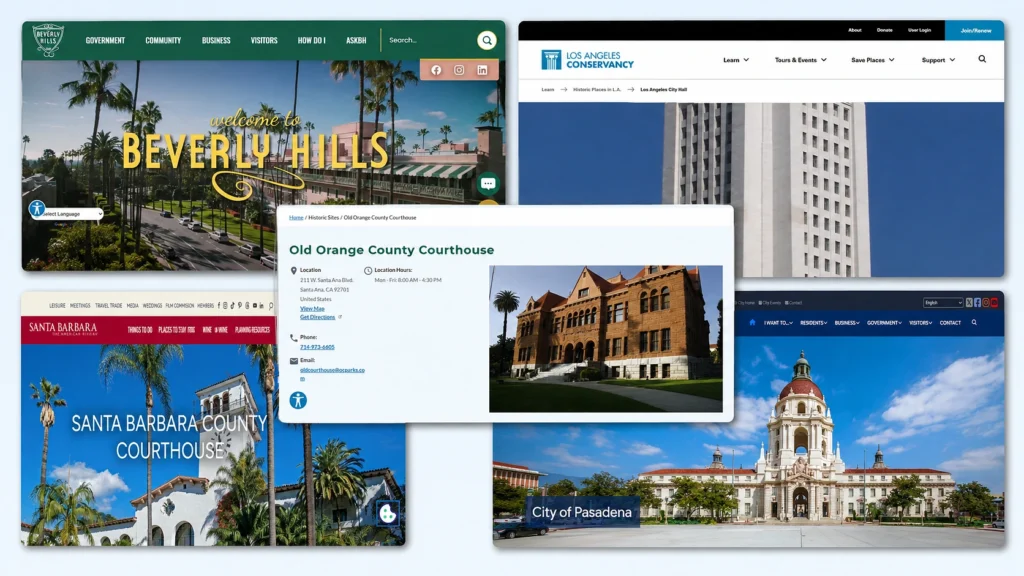The height and width of the screenshot is (576, 1024).
Task: Click the courthouse phone number 714-973-6605
Action: (x=317, y=347)
